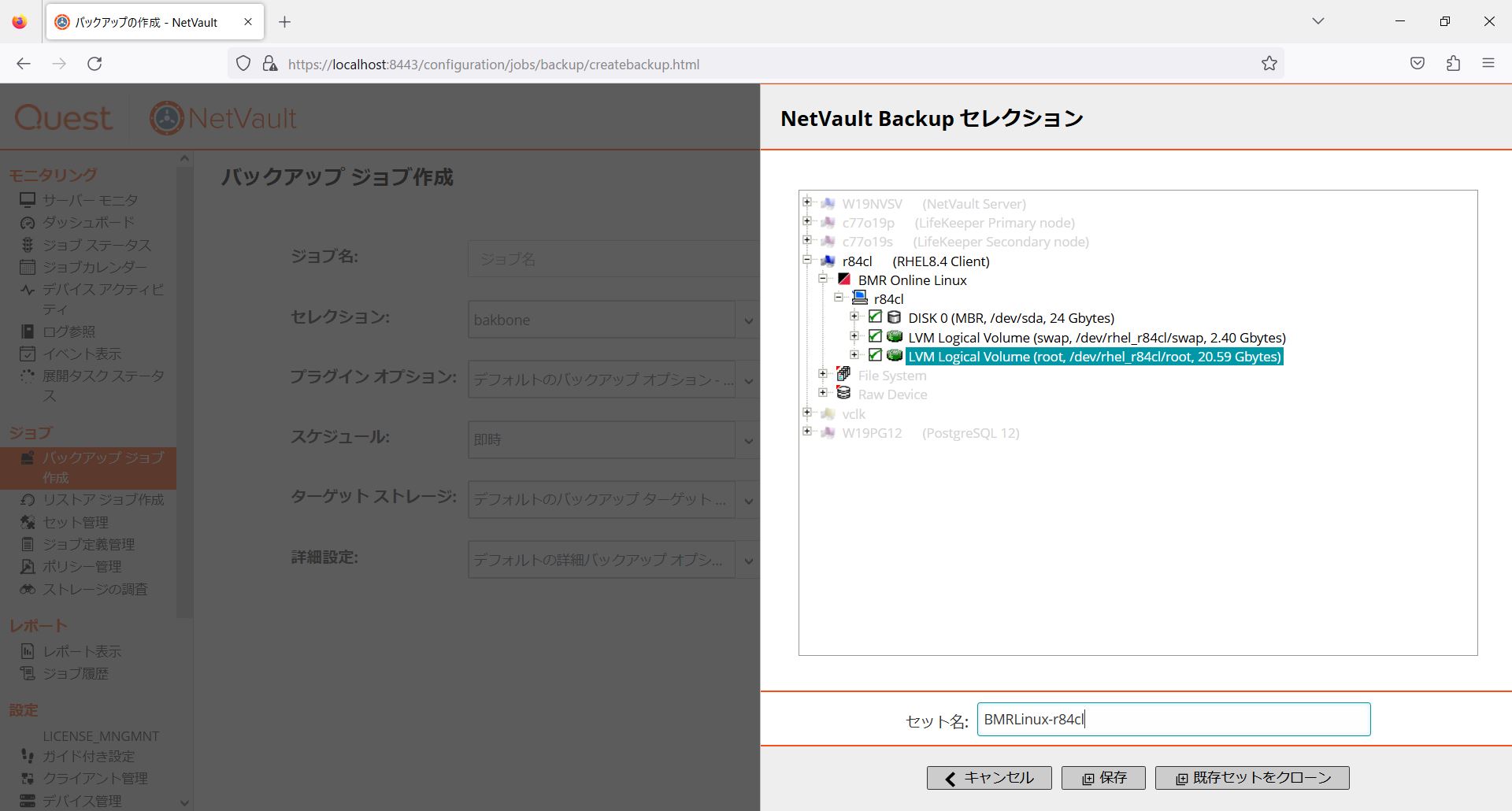Check the DISK 0 checkbox
Screen dimensions: 1512x811
click(x=875, y=317)
